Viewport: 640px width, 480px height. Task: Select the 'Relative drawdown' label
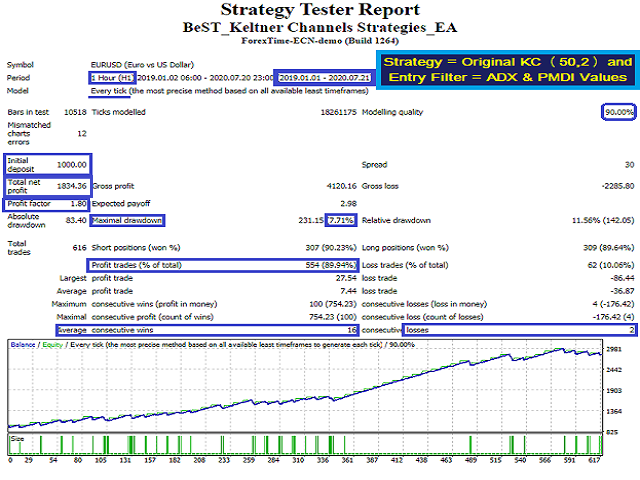(x=396, y=220)
